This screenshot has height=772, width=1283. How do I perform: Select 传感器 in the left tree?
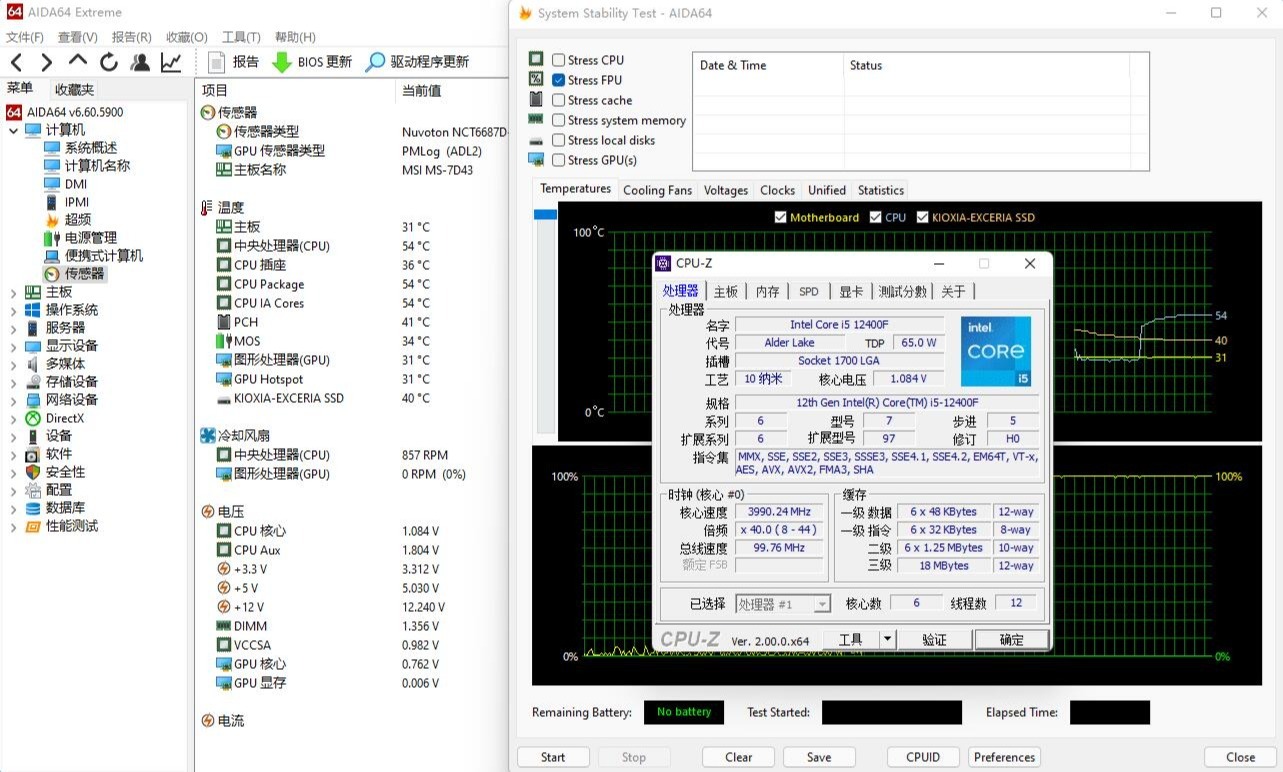[x=85, y=274]
